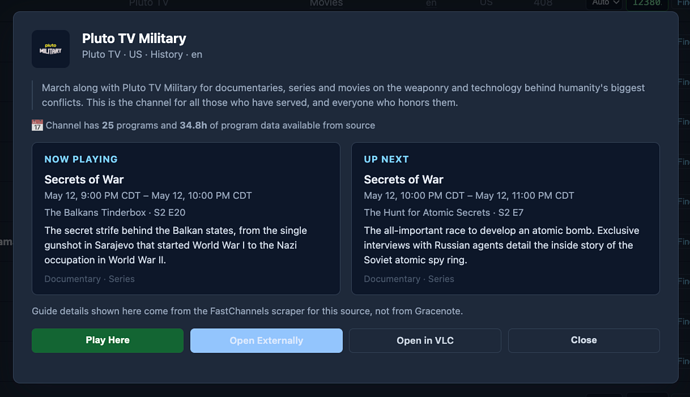Choose the Open Externally button

pyautogui.click(x=266, y=340)
